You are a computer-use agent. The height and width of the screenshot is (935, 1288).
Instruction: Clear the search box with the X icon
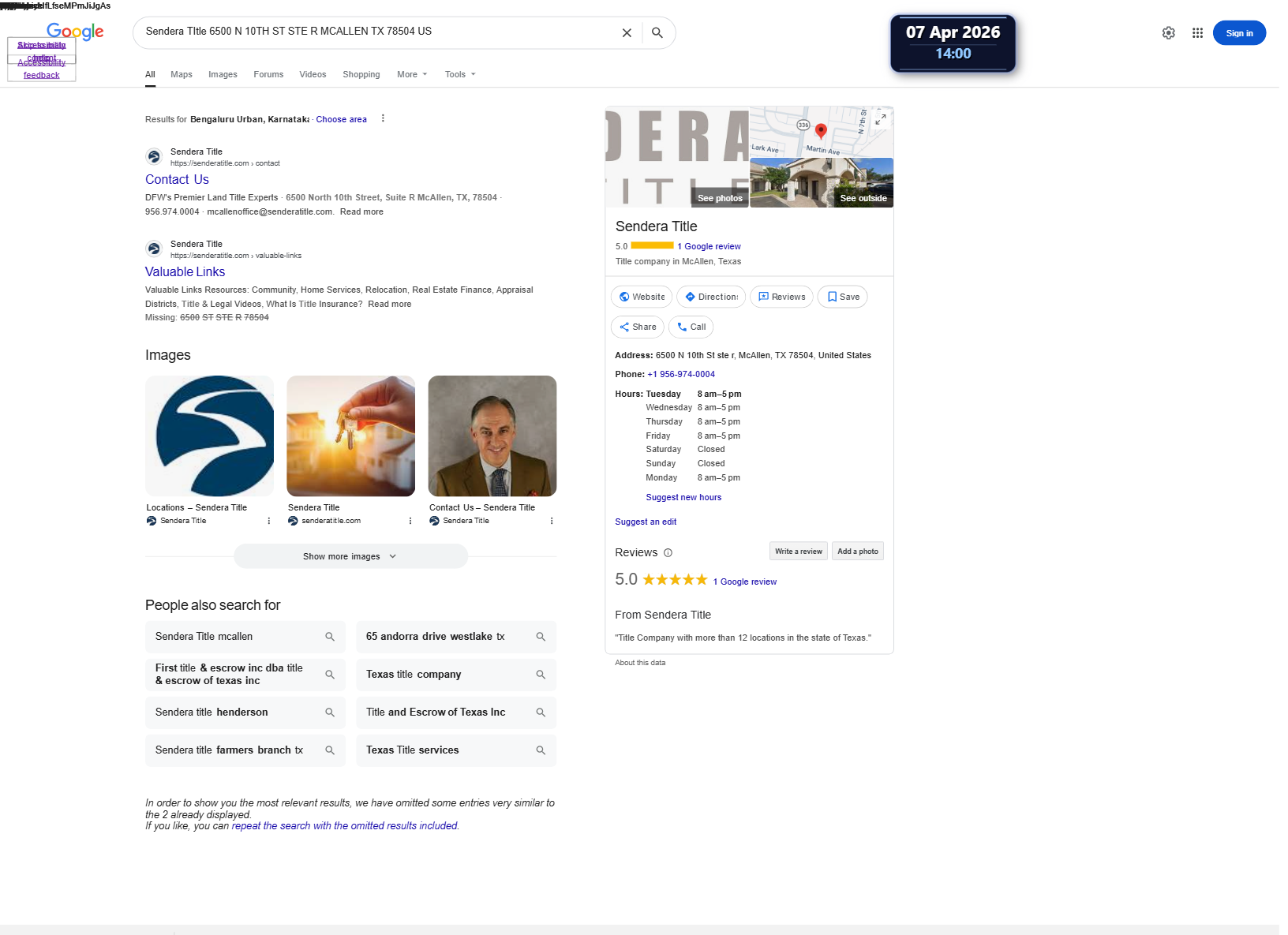627,33
